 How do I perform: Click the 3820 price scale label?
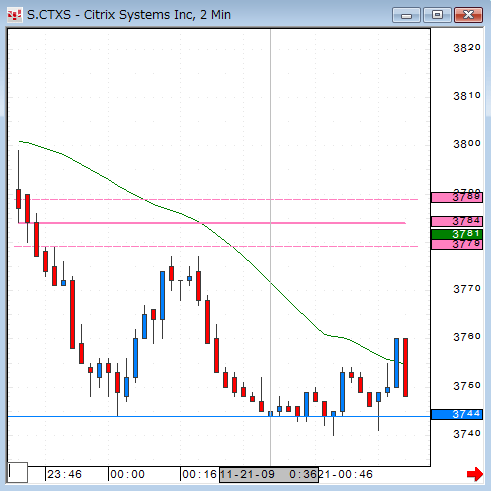click(467, 48)
